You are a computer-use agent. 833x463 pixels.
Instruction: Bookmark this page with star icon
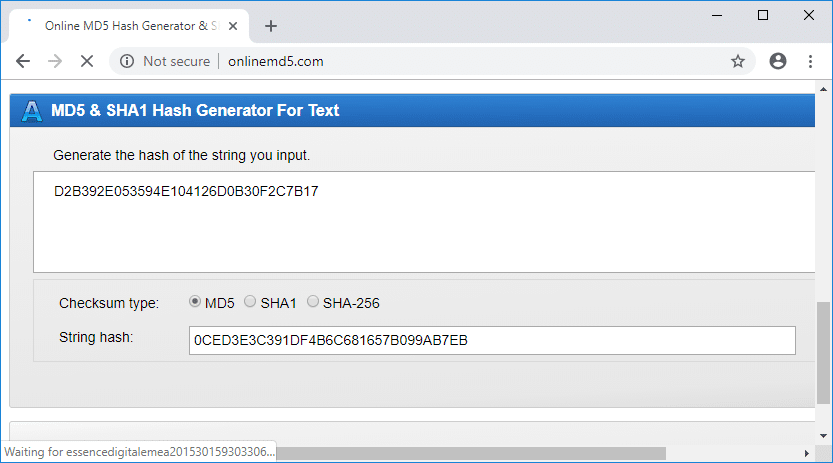(738, 61)
